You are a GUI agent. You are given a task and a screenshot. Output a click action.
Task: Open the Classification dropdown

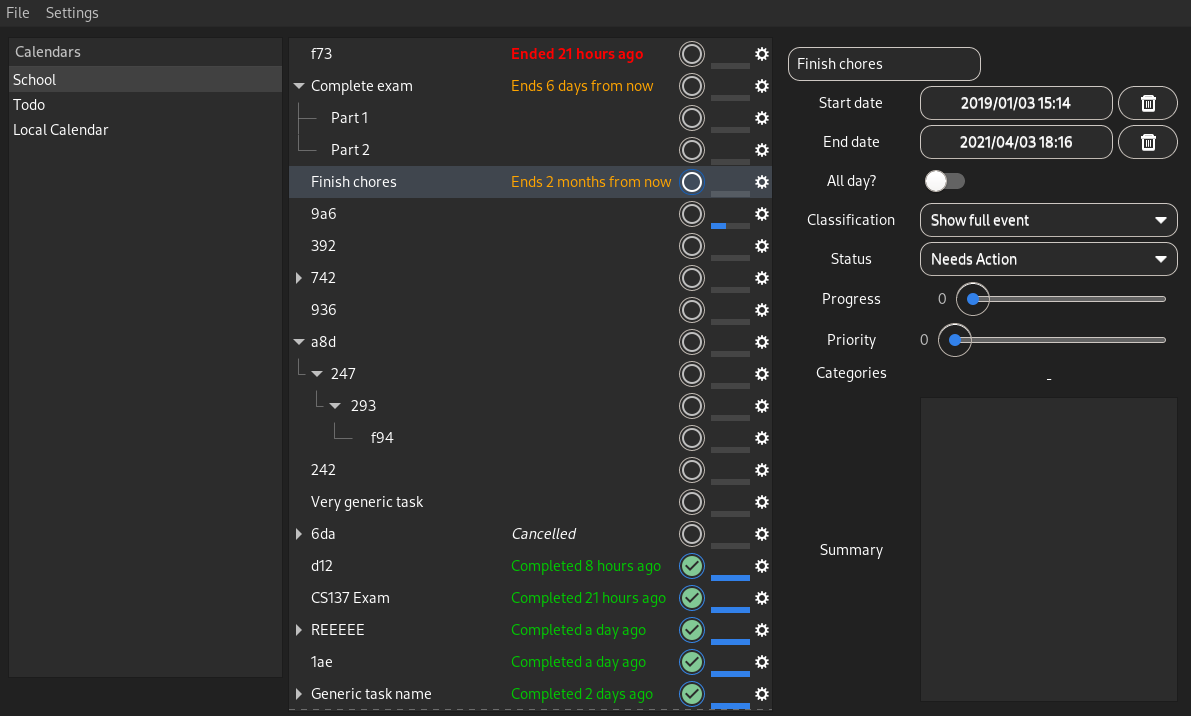[1048, 220]
